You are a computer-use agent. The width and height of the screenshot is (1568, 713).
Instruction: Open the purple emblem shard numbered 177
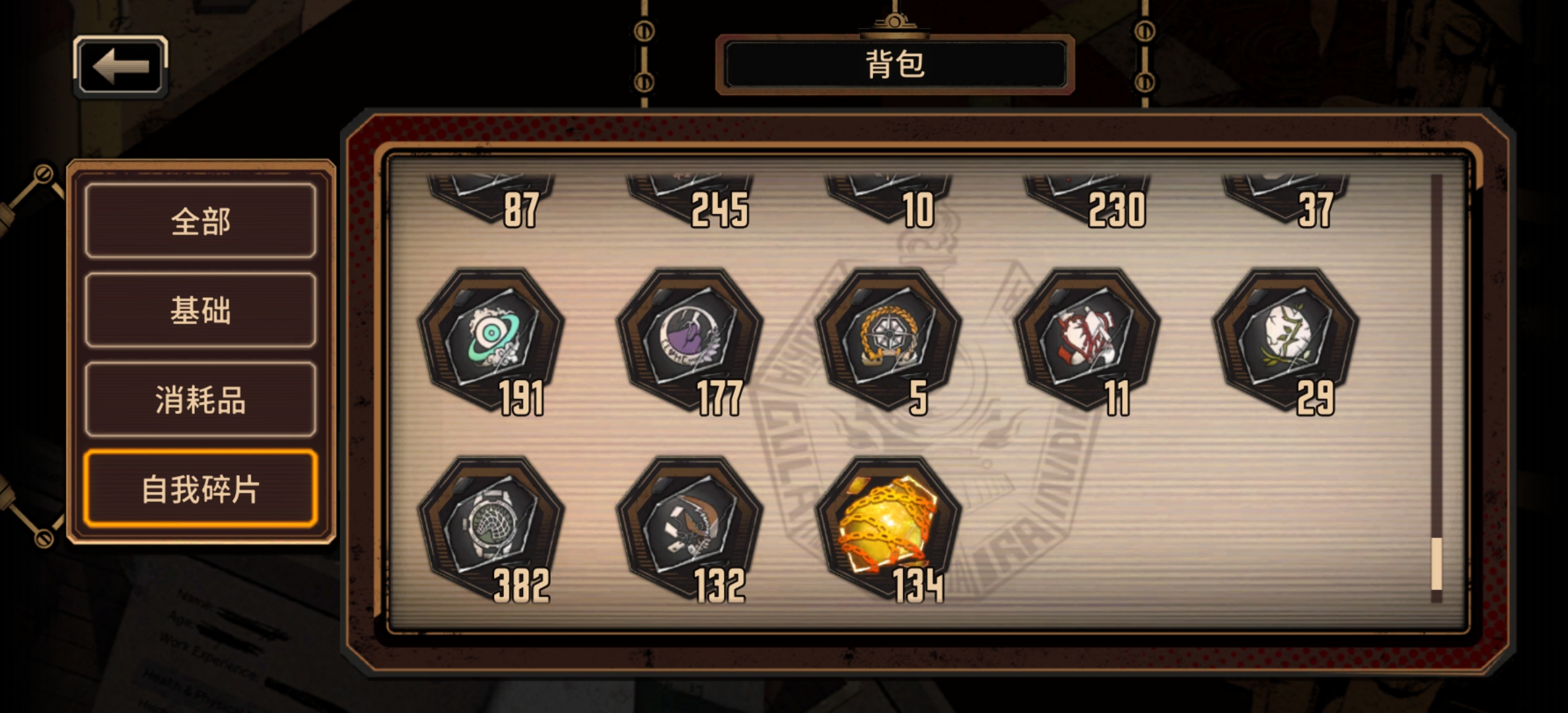pyautogui.click(x=690, y=340)
